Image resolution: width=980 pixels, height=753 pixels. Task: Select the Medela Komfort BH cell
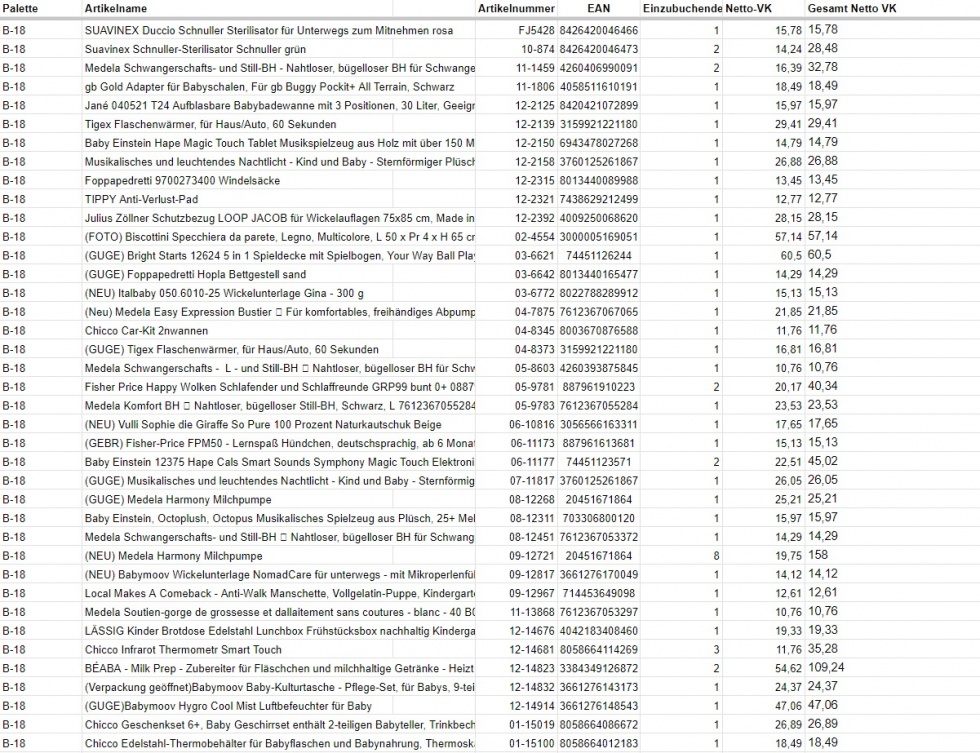pyautogui.click(x=279, y=405)
